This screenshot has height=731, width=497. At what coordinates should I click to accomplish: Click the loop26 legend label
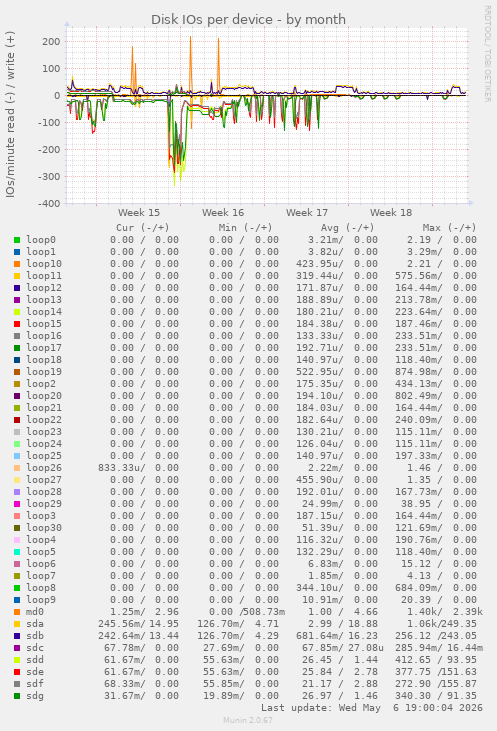[x=44, y=468]
